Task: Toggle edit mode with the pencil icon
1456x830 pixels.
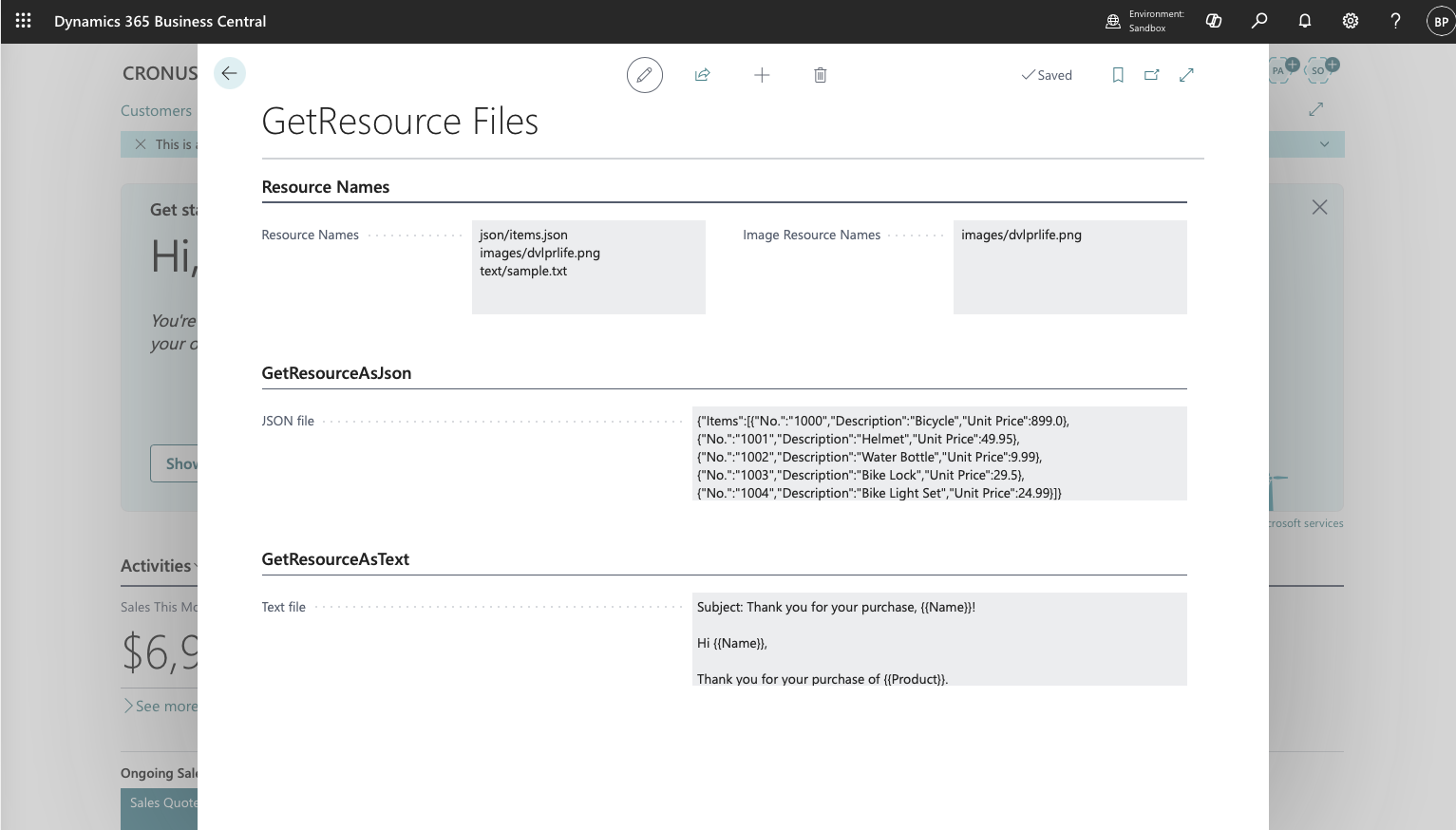Action: 644,75
